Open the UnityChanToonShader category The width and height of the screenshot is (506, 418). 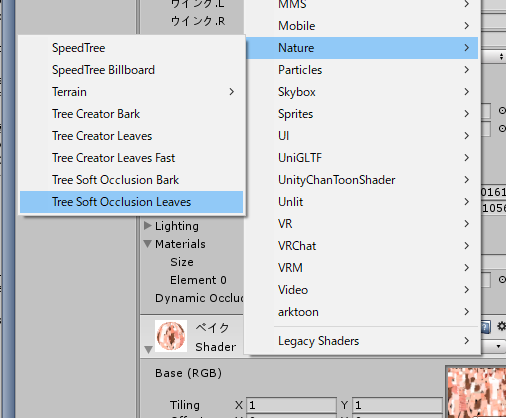coord(362,180)
